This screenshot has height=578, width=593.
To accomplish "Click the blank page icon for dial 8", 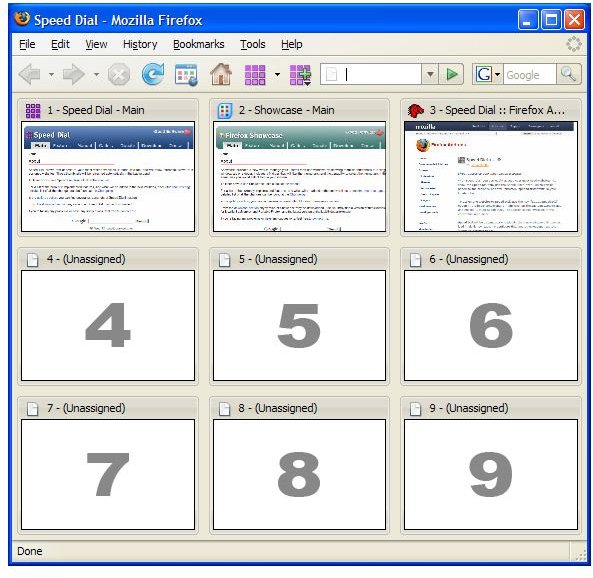I will click(224, 409).
